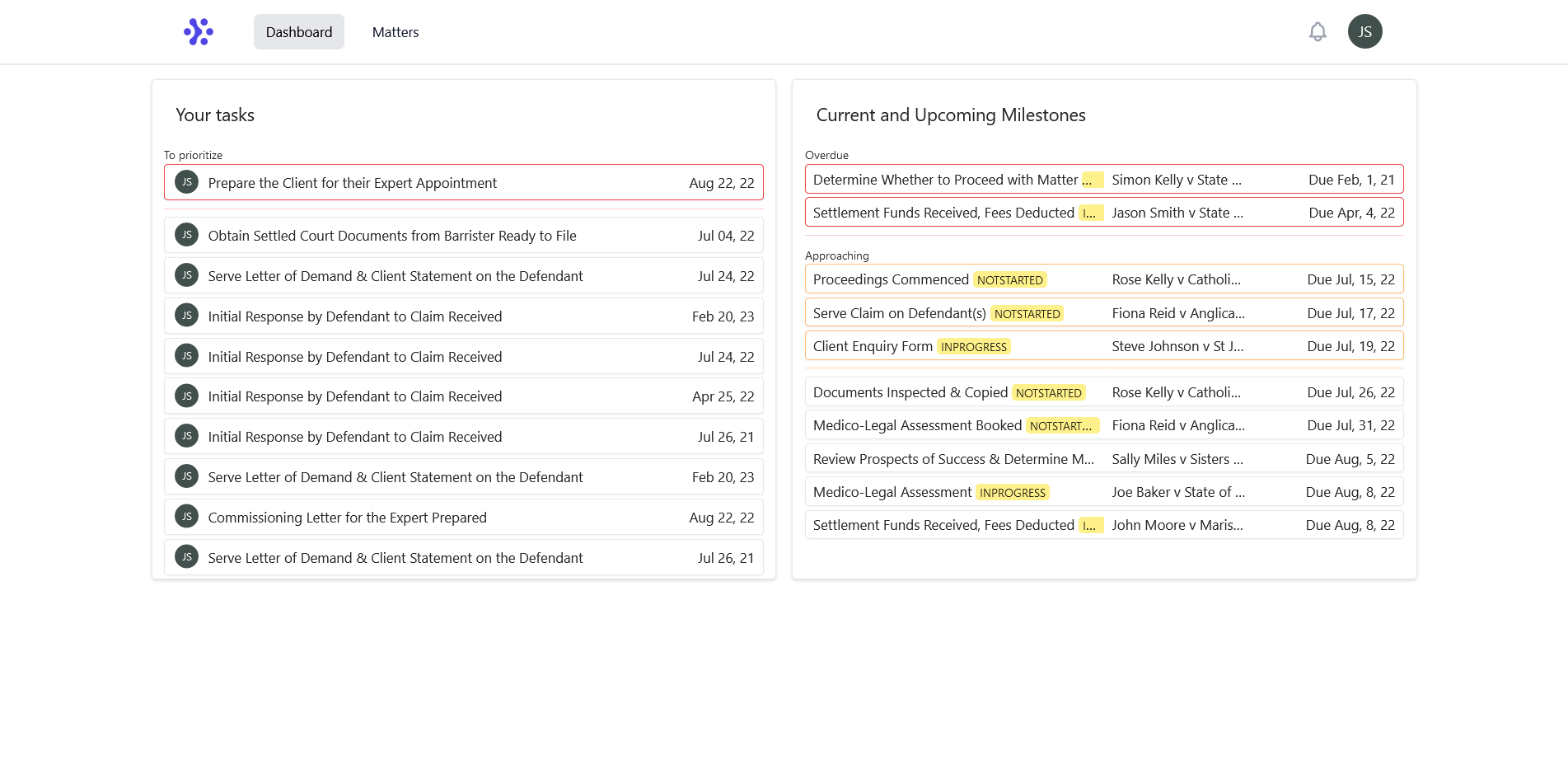1568x764 pixels.
Task: Select Serve Claim on Defendant(s) milestone
Action: [899, 313]
